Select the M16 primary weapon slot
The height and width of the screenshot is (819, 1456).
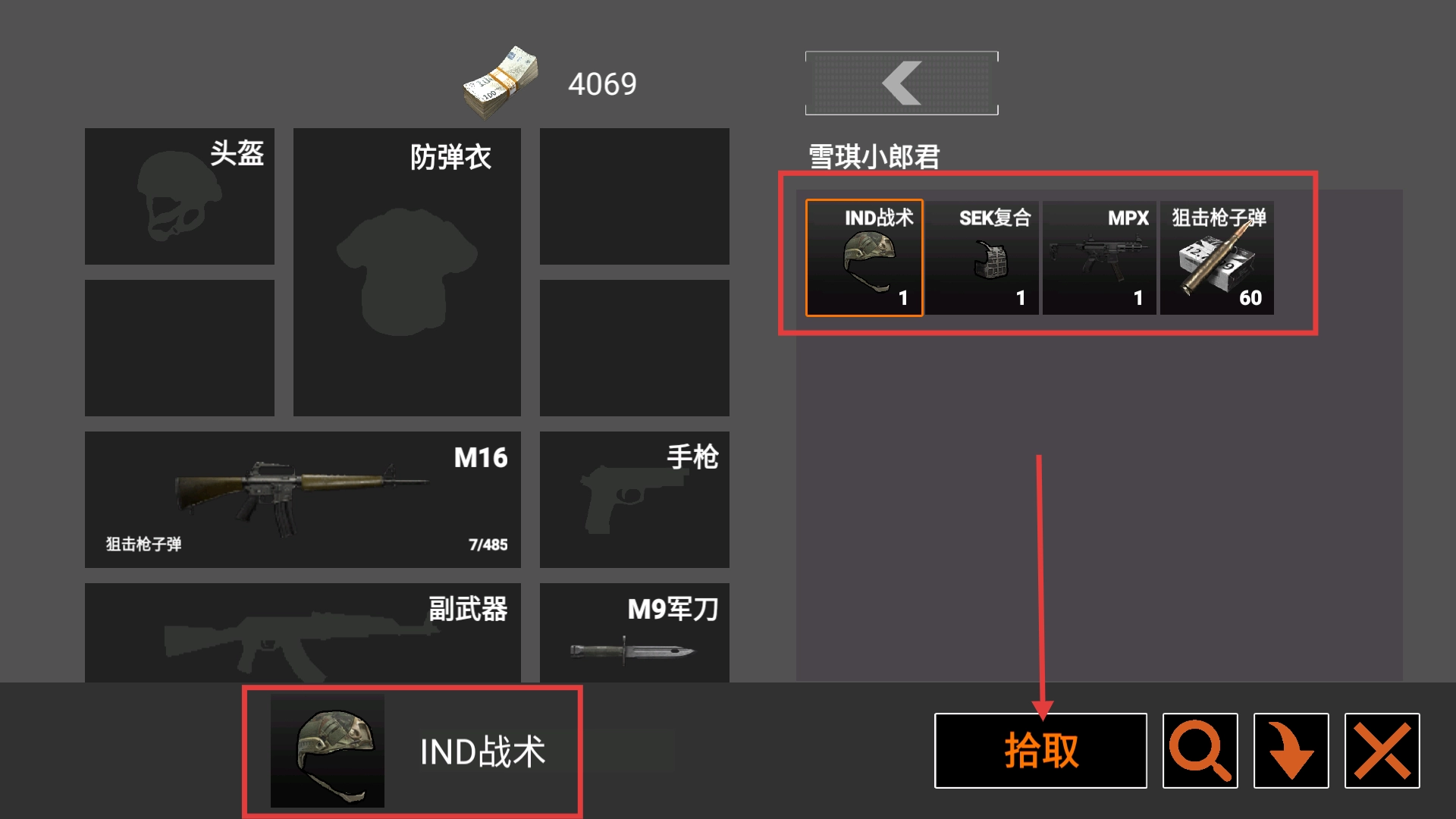coord(303,499)
